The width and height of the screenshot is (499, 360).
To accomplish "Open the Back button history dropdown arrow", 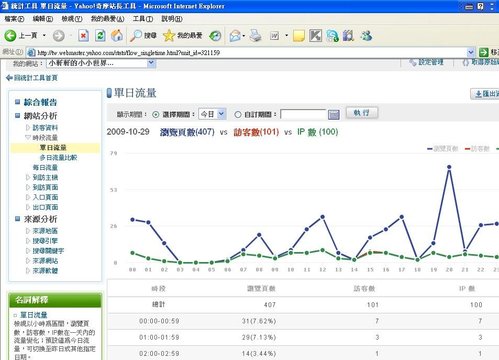I will click(x=44, y=35).
